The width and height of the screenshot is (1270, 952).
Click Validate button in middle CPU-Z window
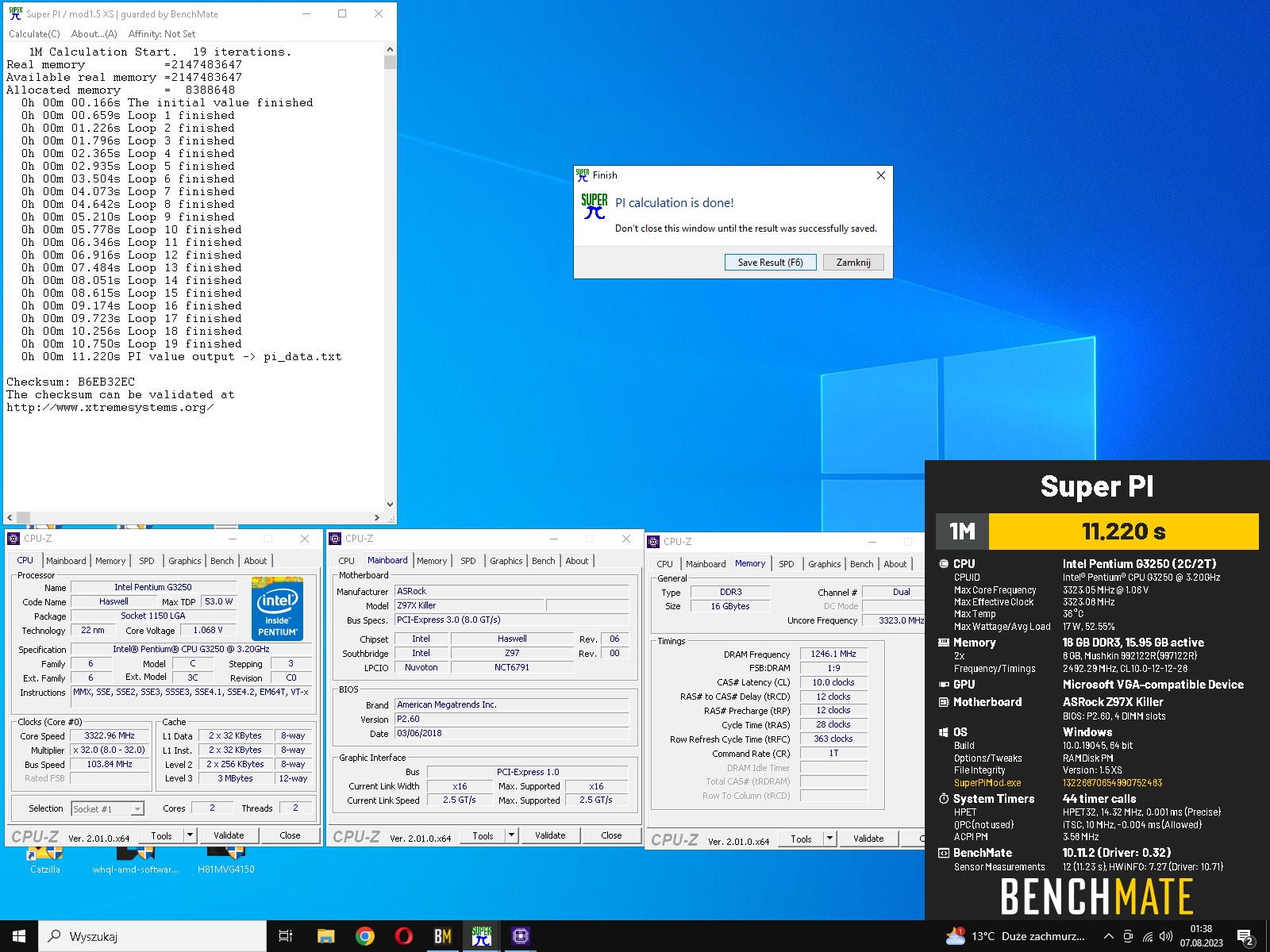[550, 835]
